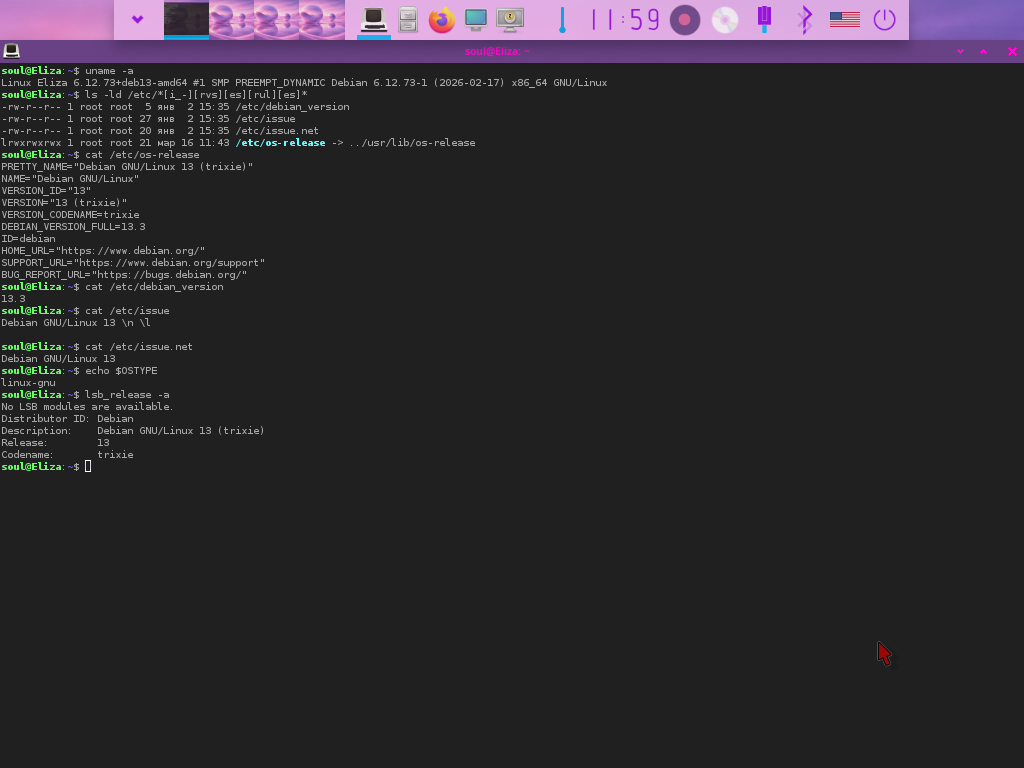Click the 11:59 panel clock

click(x=625, y=19)
